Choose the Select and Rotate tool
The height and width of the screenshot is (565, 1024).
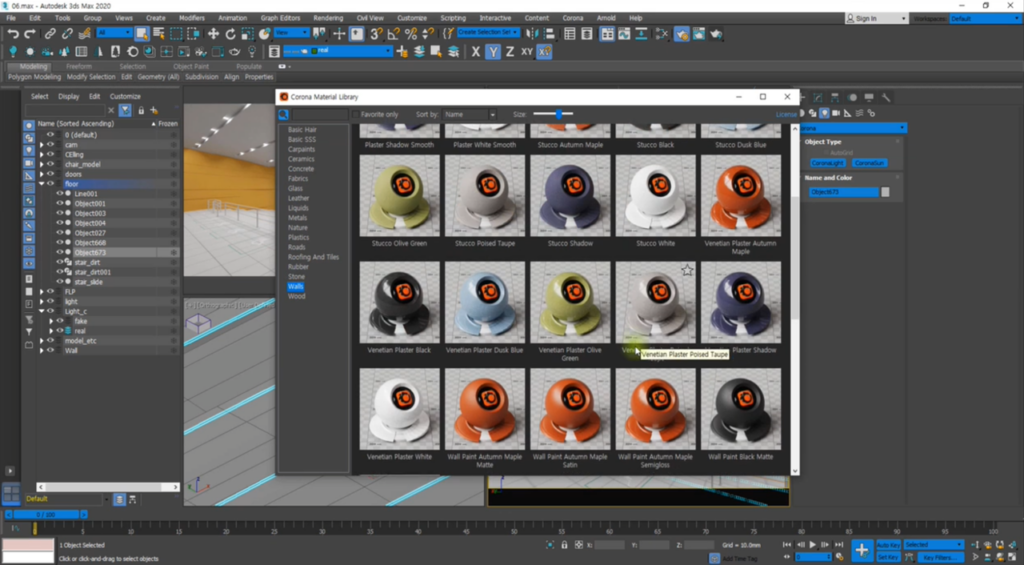[231, 34]
